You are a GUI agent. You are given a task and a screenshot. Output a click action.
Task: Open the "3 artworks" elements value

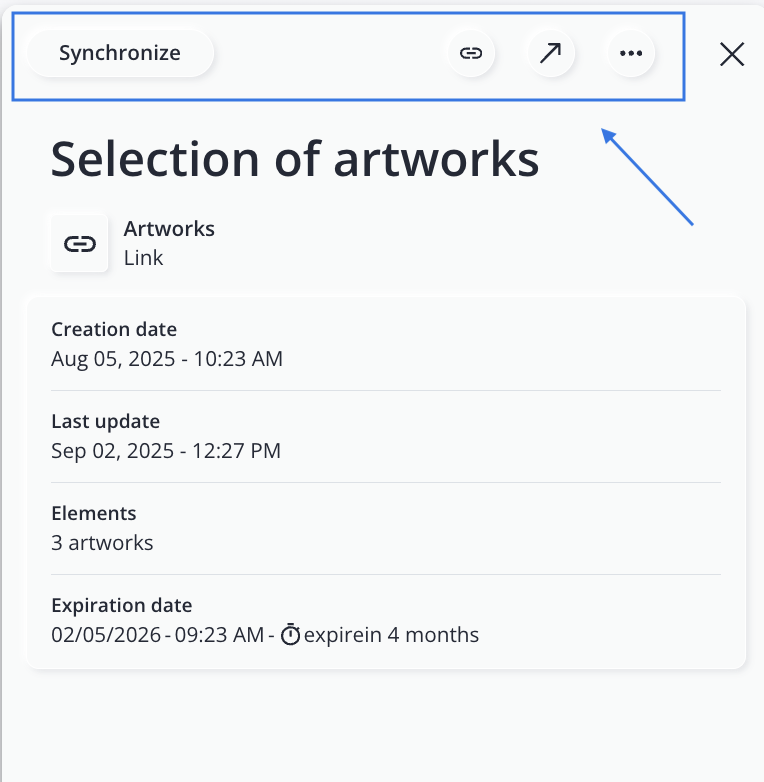click(102, 543)
